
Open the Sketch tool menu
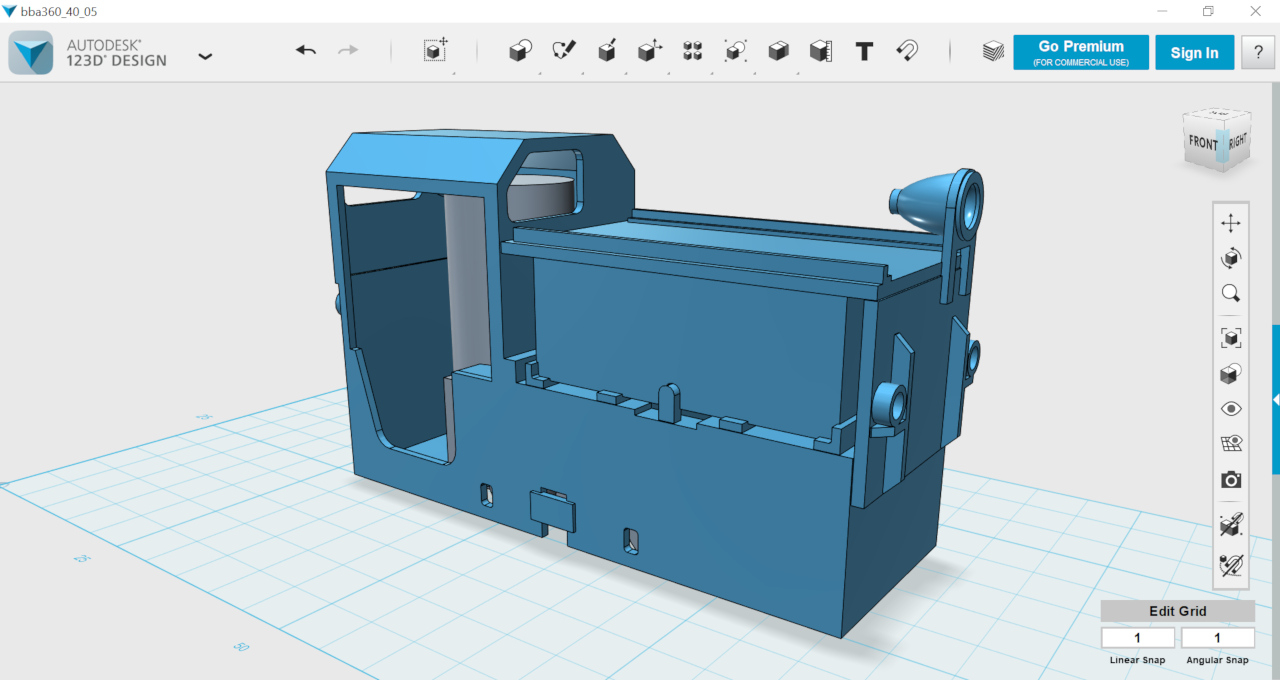pyautogui.click(x=564, y=51)
